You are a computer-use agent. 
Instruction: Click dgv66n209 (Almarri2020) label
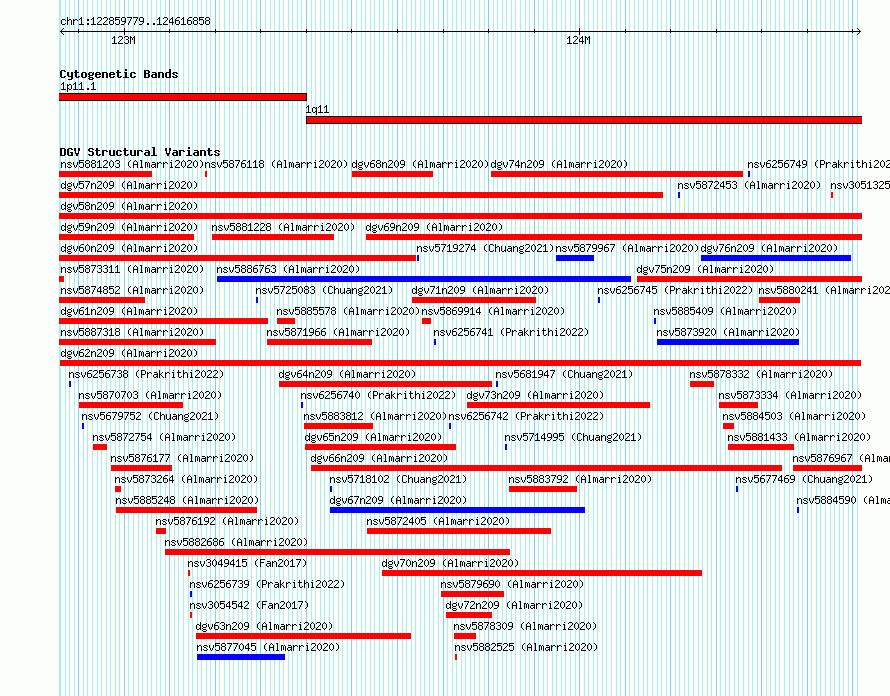379,458
